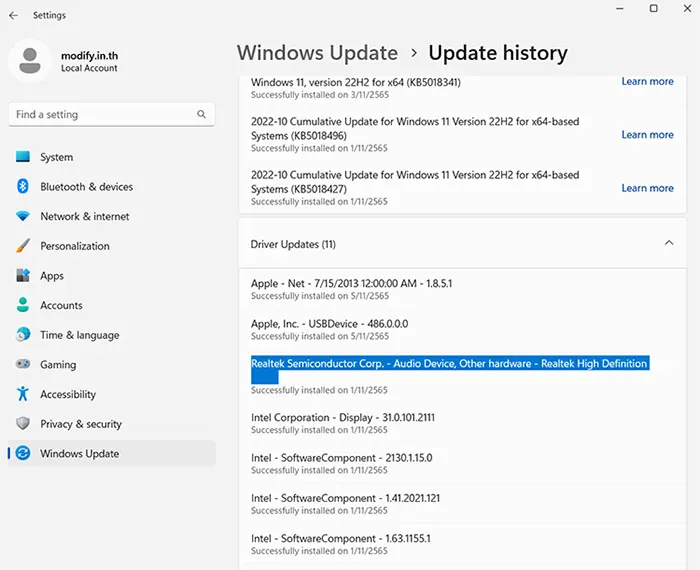
Task: Click modify.in.th account name
Action: pyautogui.click(x=89, y=55)
